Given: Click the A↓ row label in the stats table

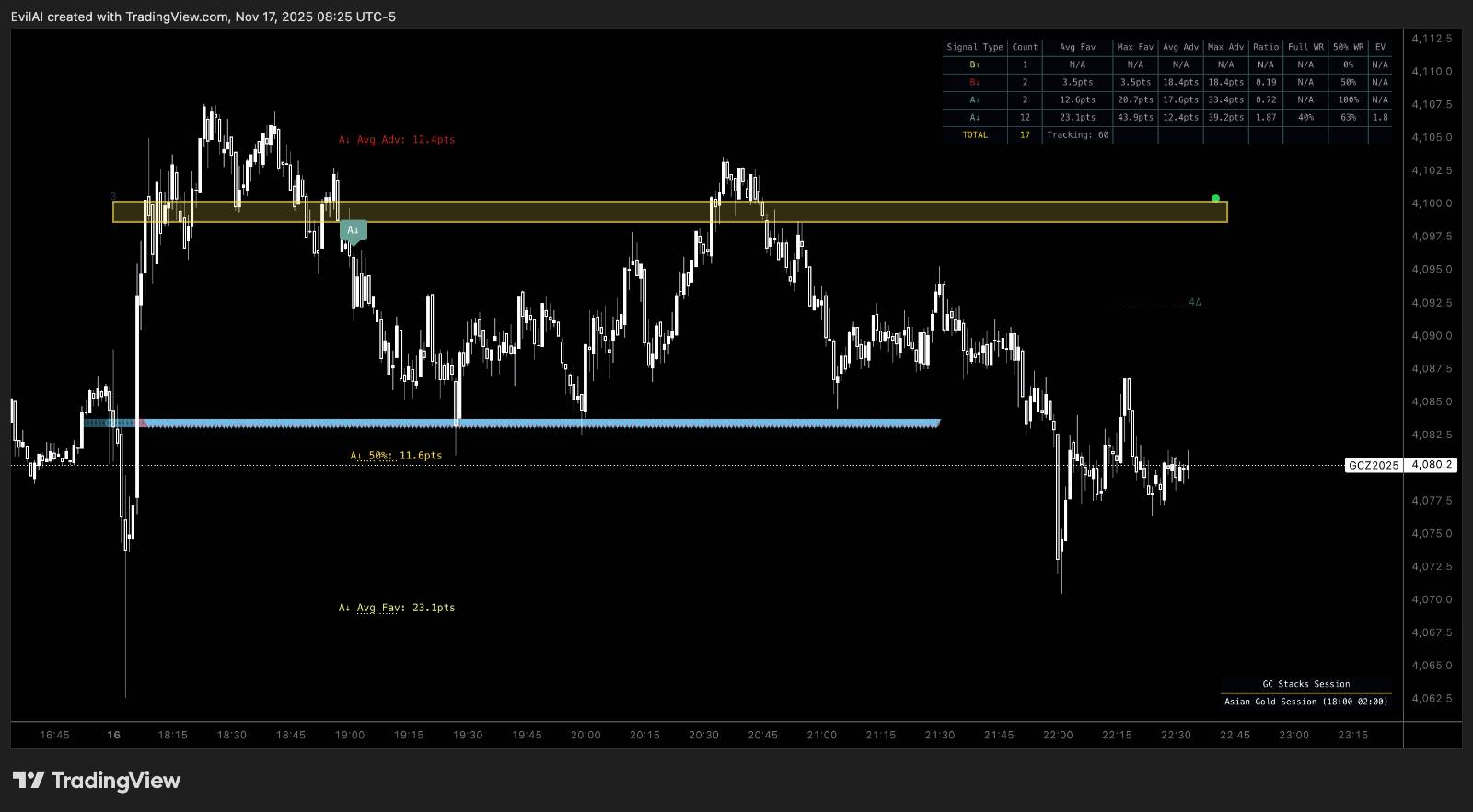Looking at the screenshot, I should [974, 117].
